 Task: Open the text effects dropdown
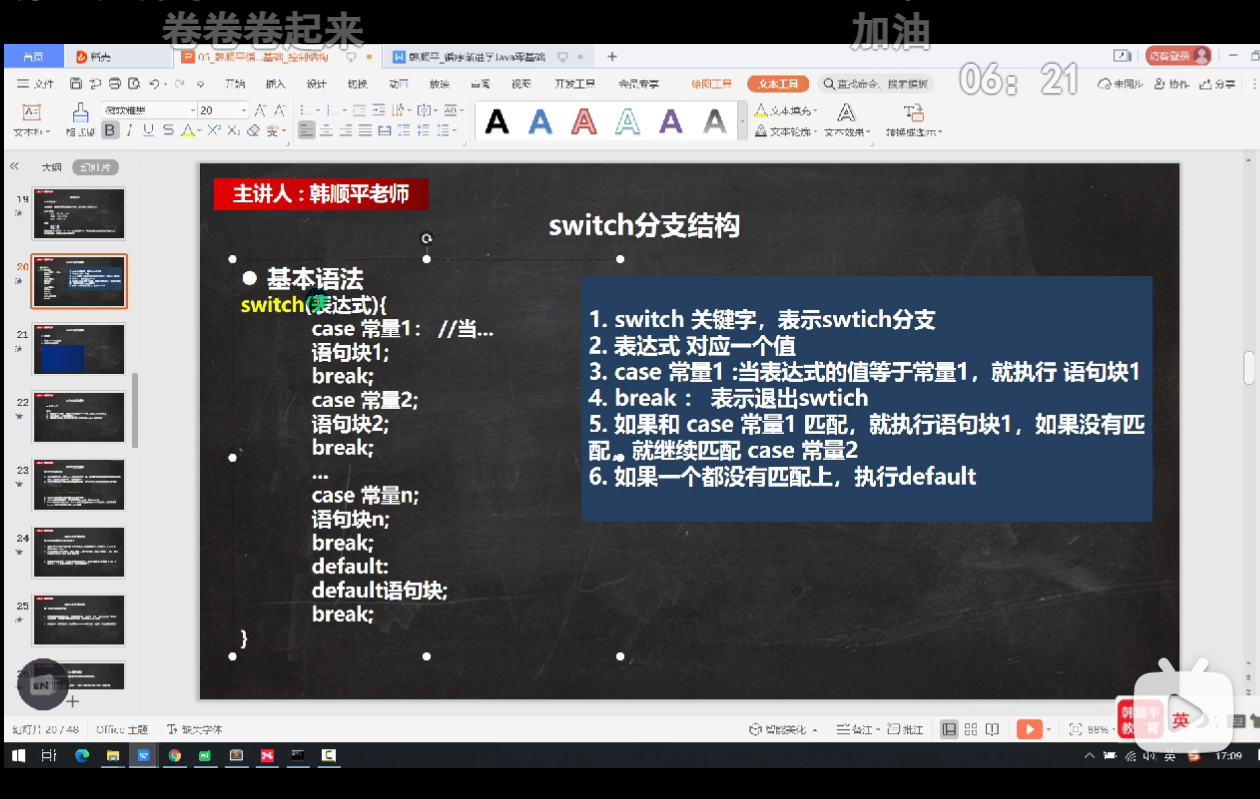(847, 119)
